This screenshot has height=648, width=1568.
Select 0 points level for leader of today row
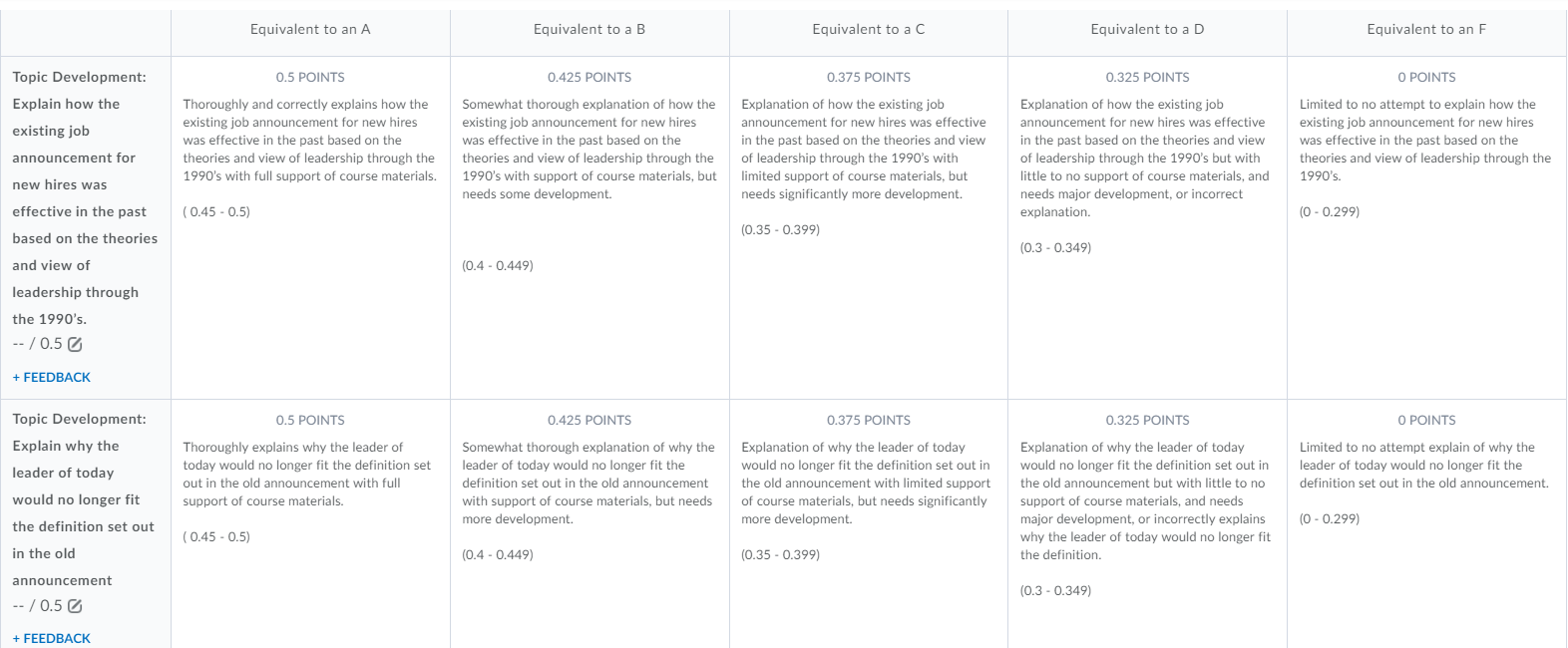pyautogui.click(x=1426, y=523)
